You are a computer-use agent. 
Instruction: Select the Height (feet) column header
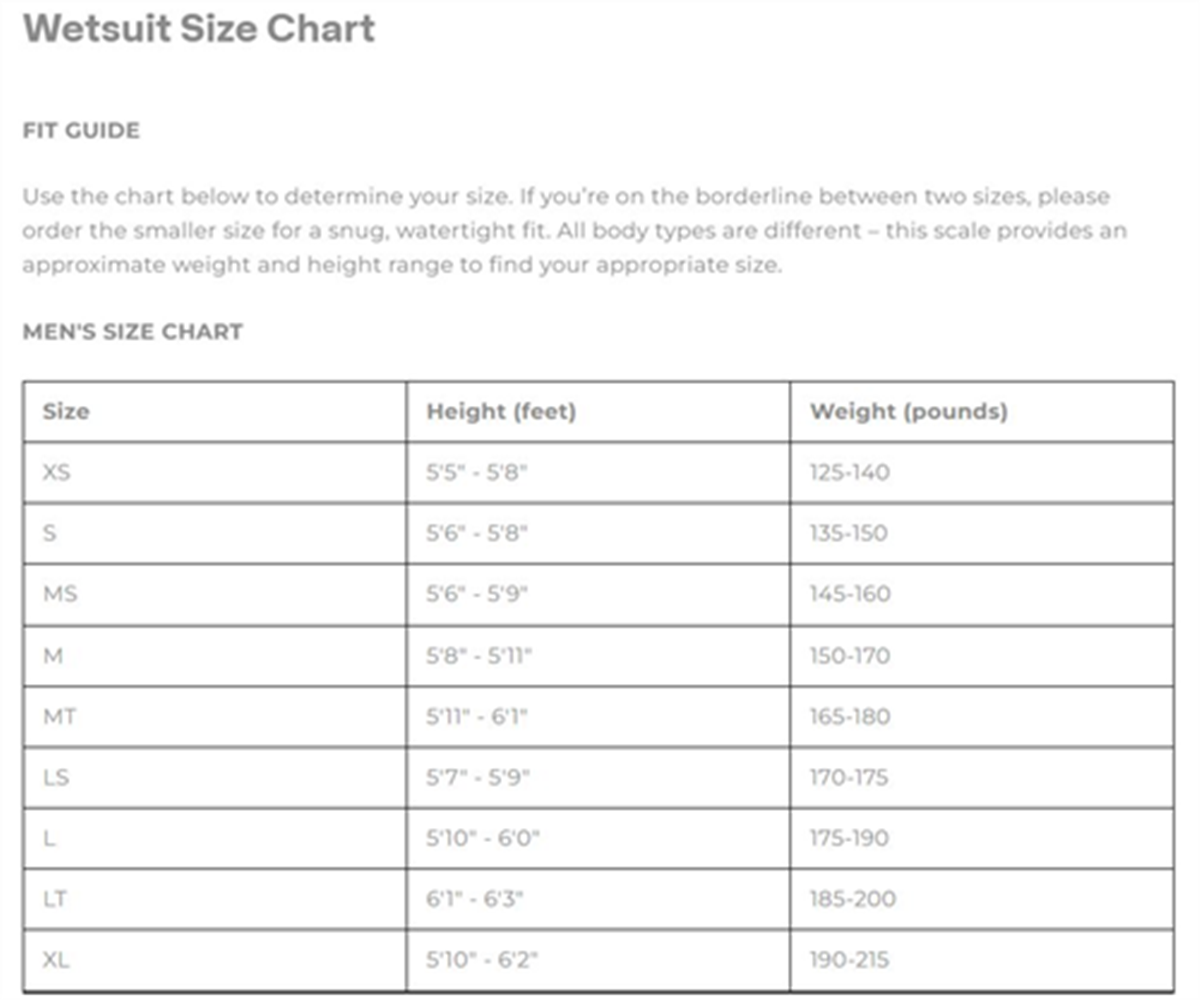(x=501, y=411)
